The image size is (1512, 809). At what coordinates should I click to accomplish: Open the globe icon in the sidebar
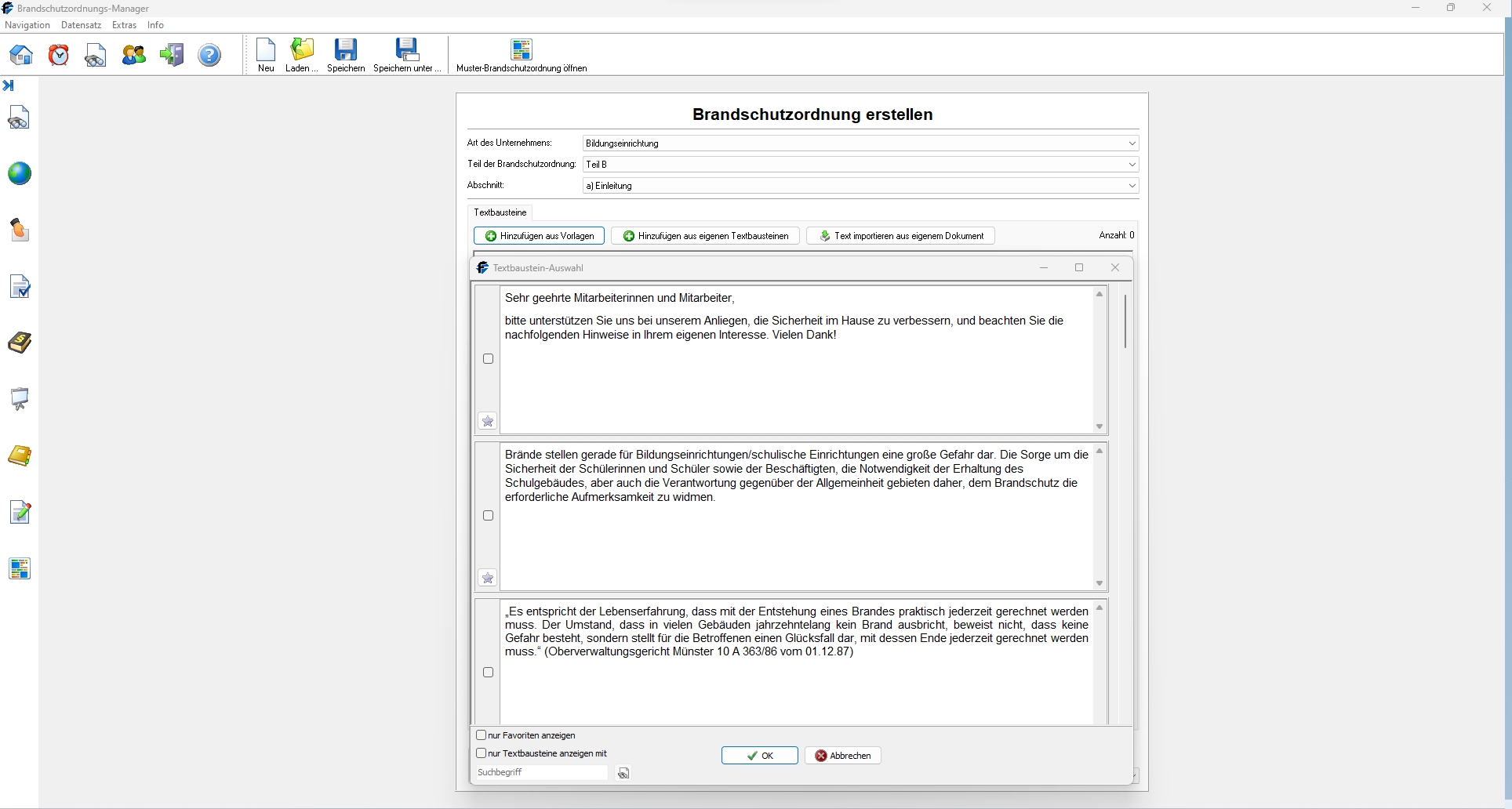pos(20,174)
